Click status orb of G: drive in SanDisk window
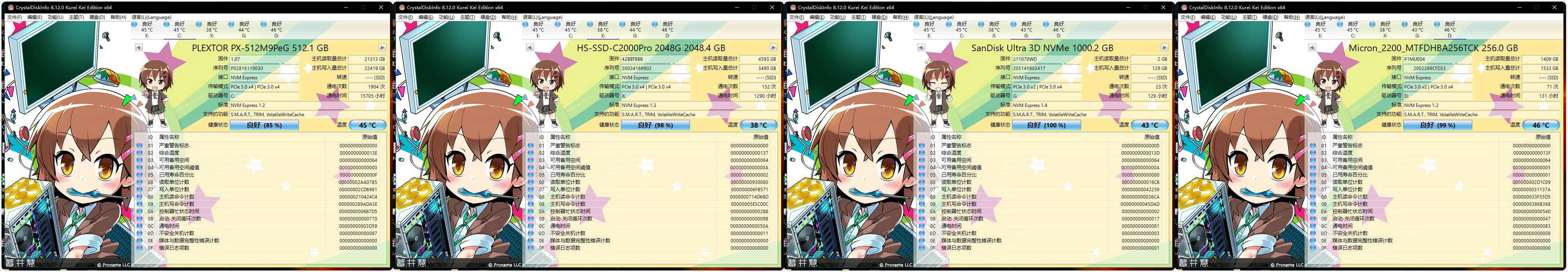This screenshot has width=1568, height=272. 1013,24
